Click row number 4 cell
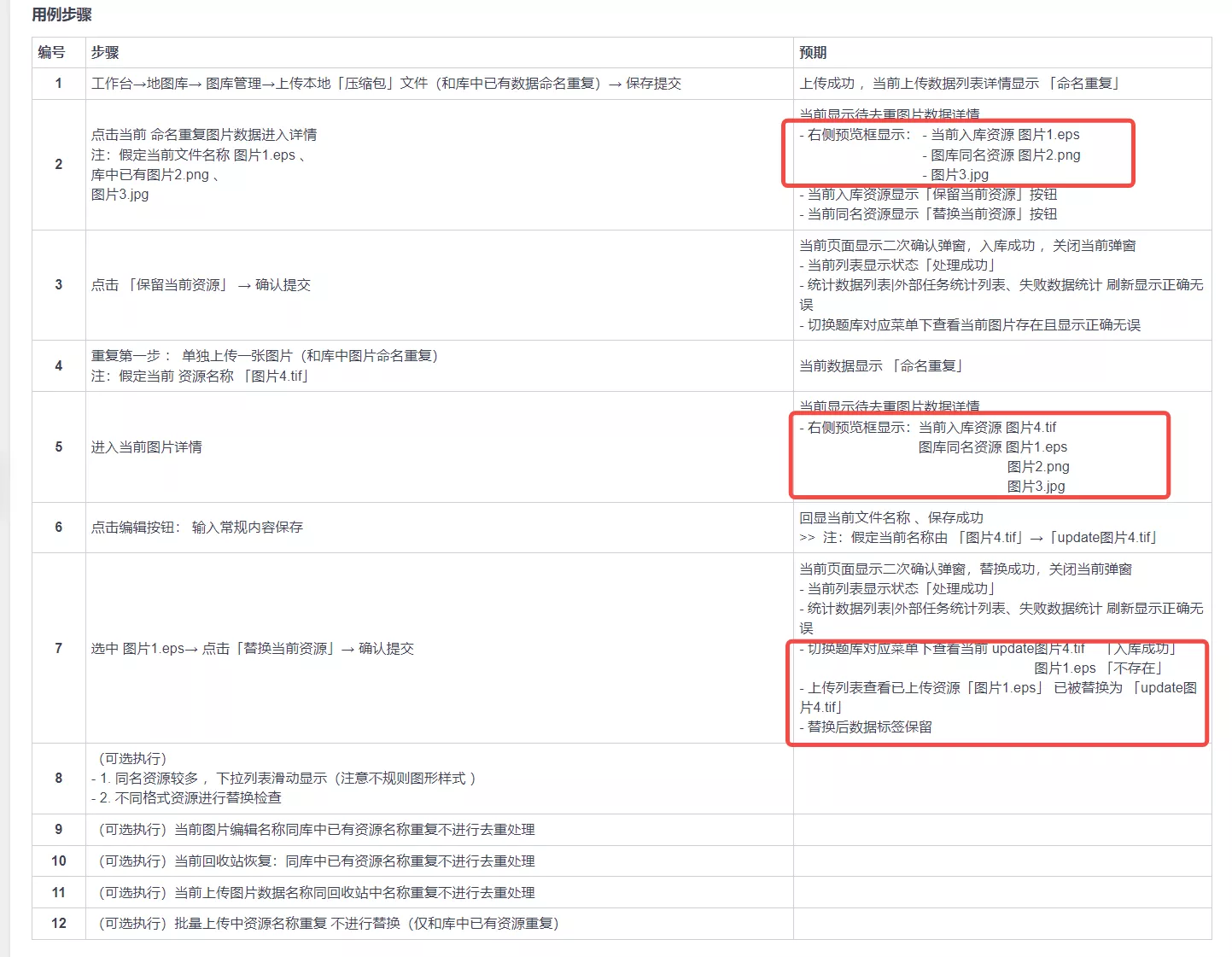1232x957 pixels. (58, 365)
